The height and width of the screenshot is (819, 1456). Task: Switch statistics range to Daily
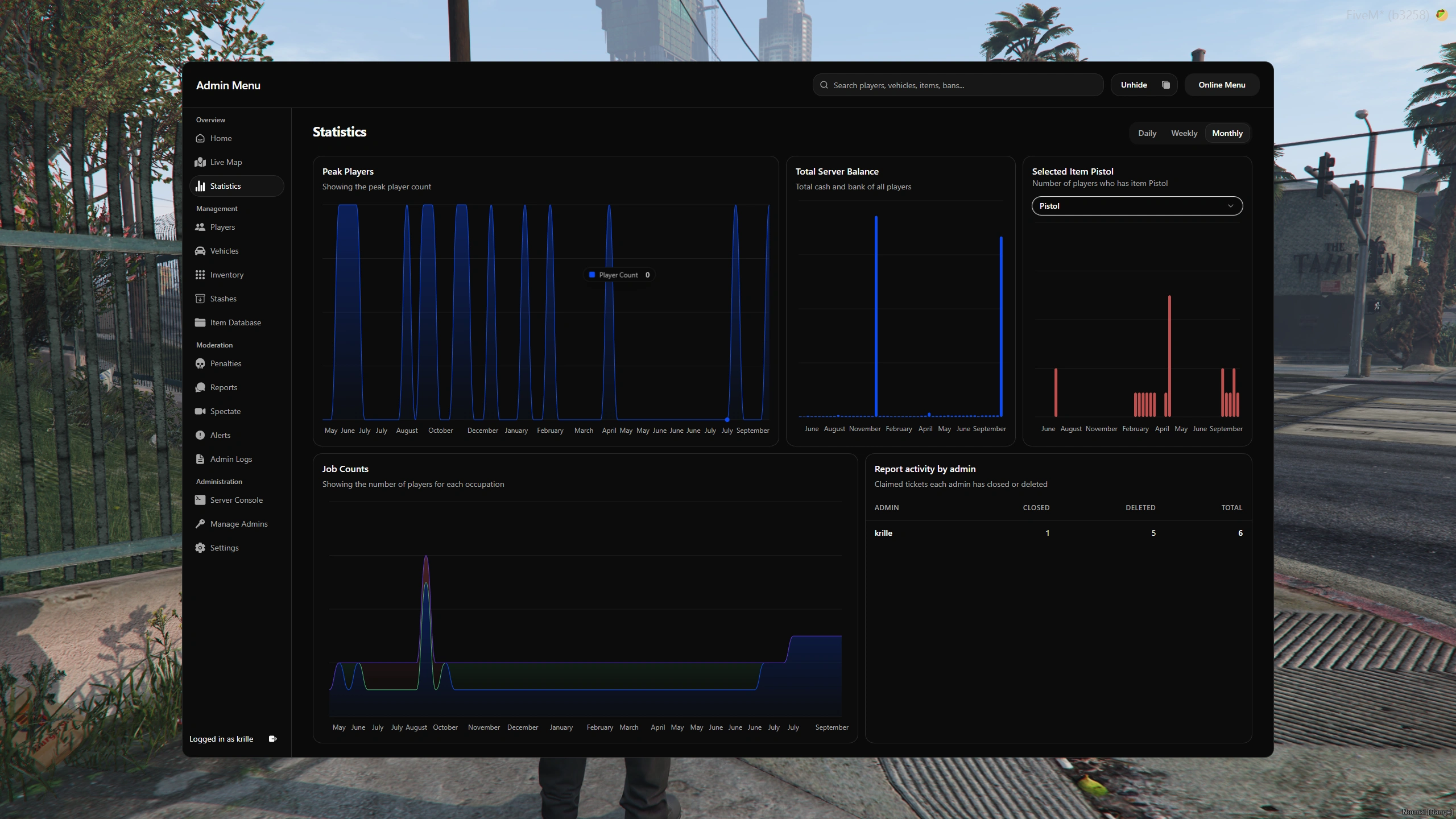pos(1147,133)
